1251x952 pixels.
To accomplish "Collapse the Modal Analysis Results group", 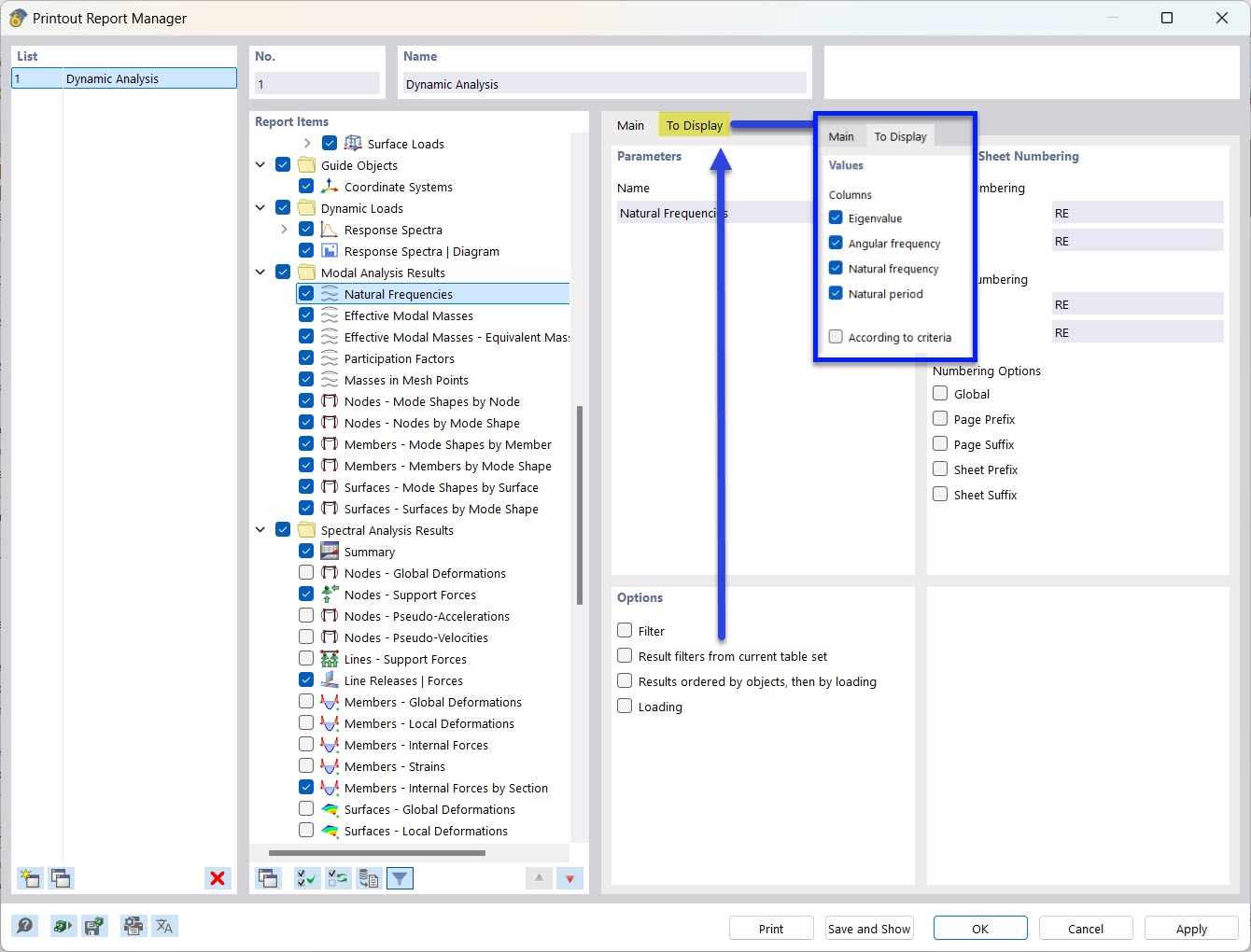I will pos(260,272).
